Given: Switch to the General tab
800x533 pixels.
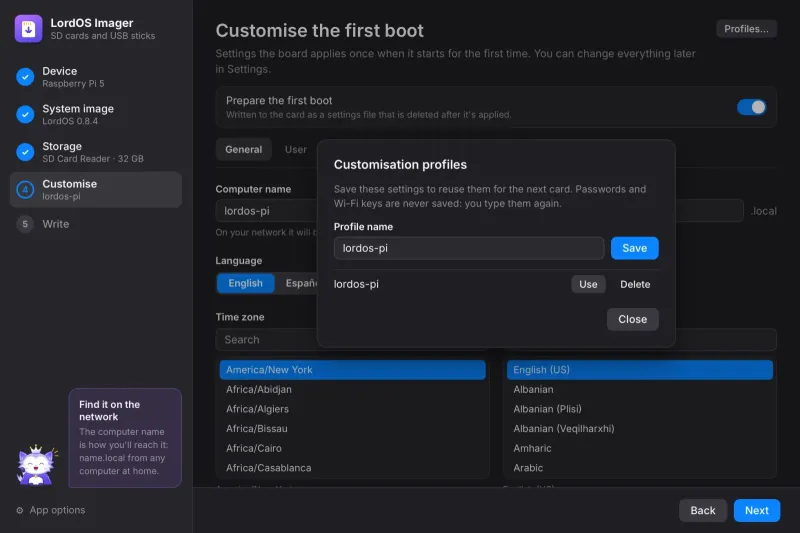Looking at the screenshot, I should [x=243, y=149].
